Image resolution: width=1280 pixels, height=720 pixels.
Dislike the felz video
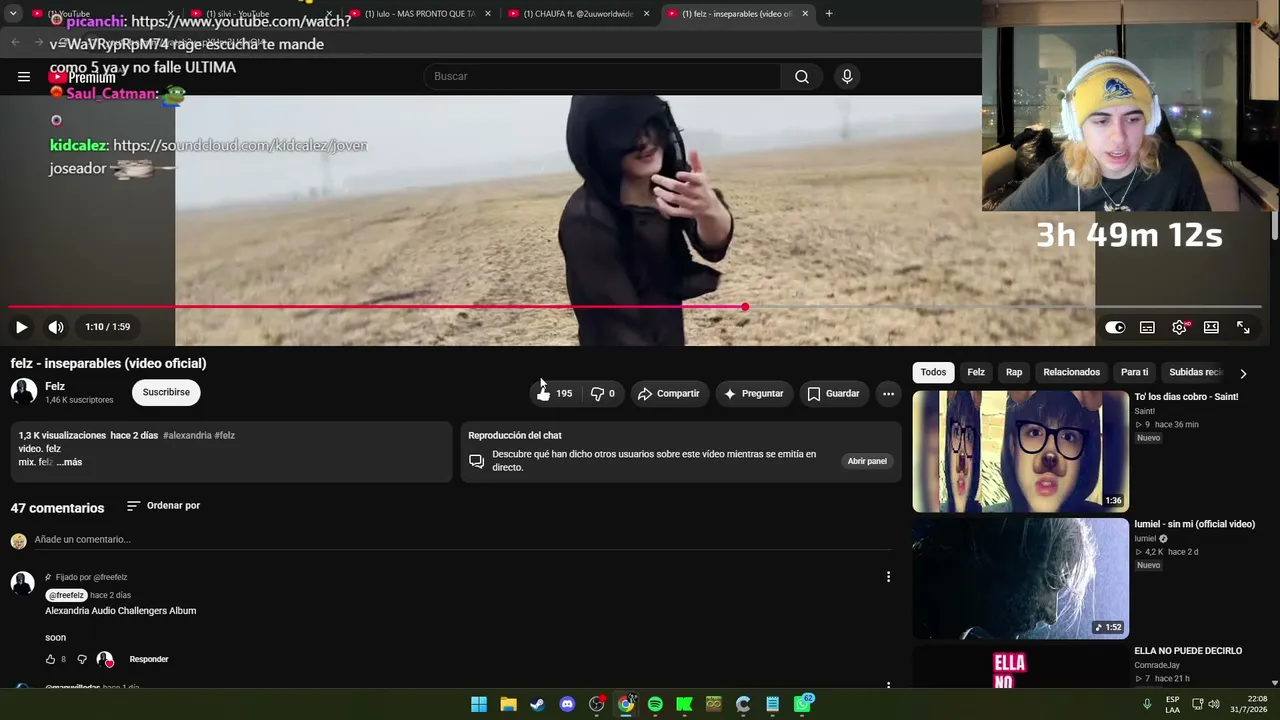602,393
